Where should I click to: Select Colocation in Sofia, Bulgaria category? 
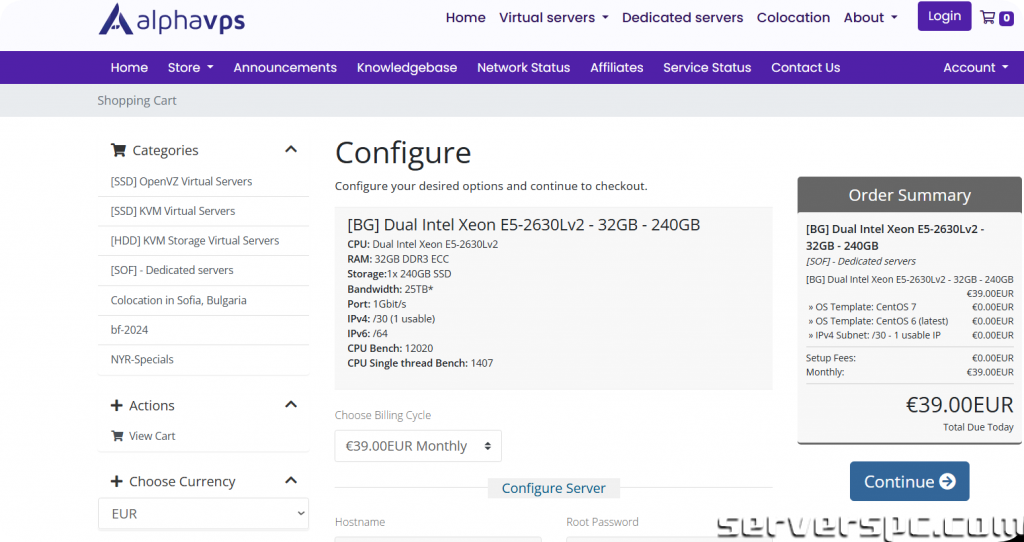(178, 300)
